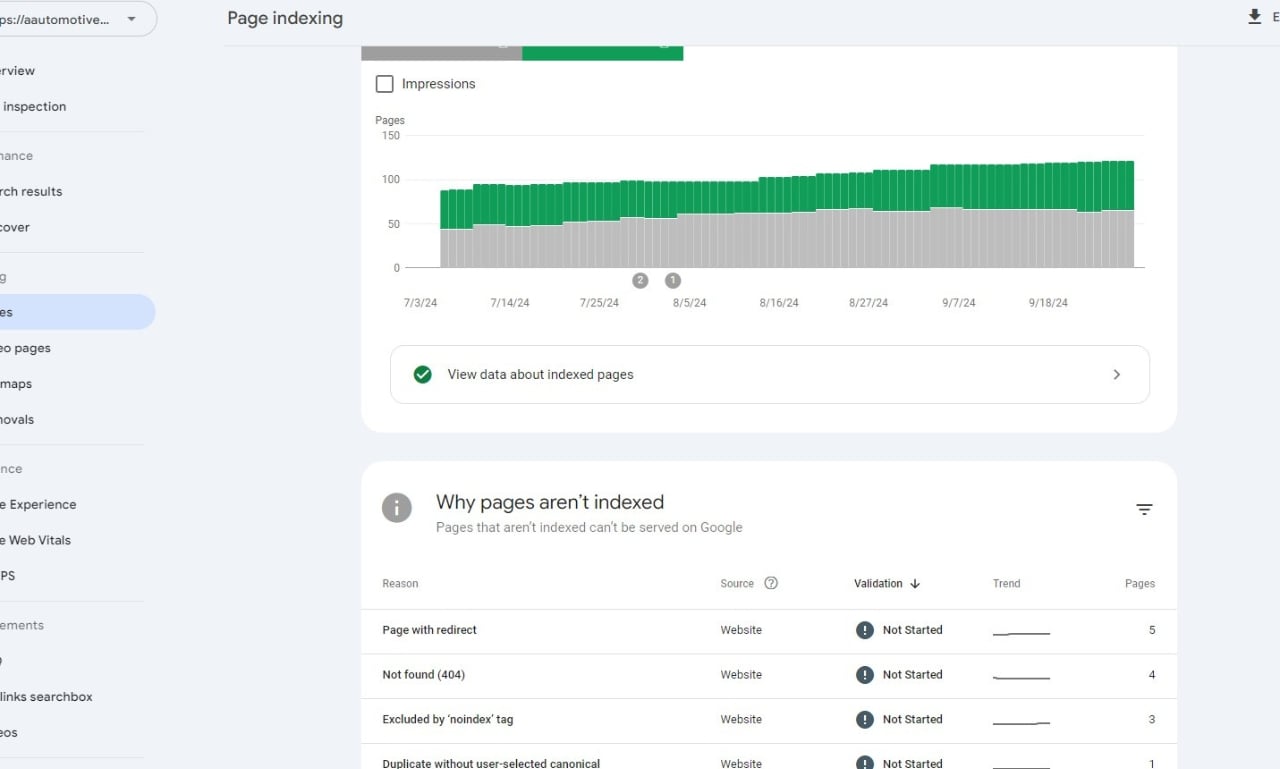Click the checkmark icon inside the green chart chip
The image size is (1280, 769).
(663, 44)
